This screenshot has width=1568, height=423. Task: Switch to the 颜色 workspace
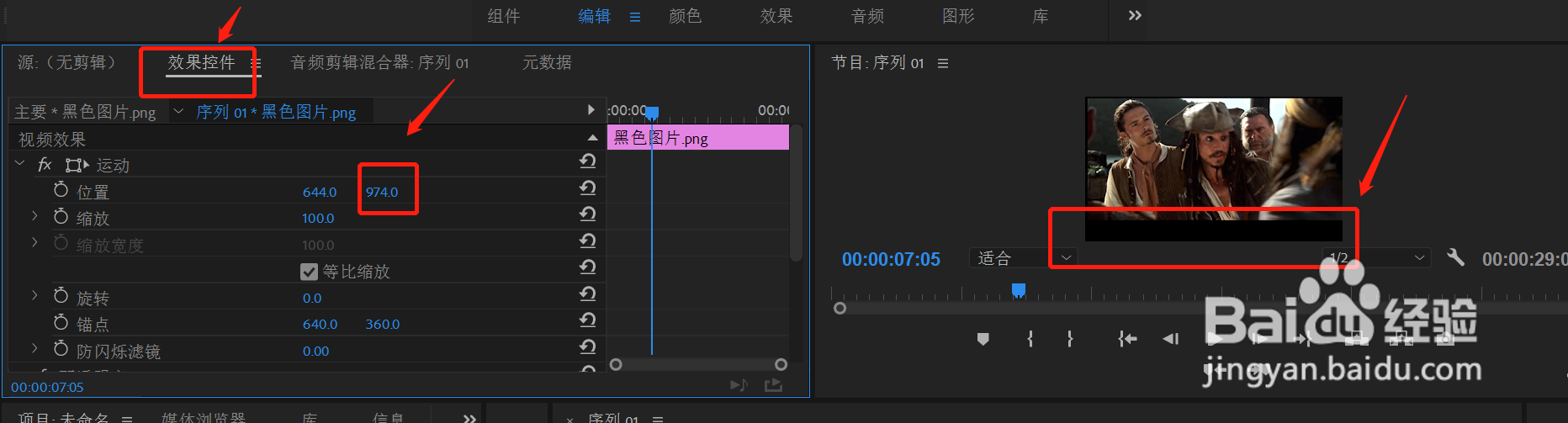[685, 16]
